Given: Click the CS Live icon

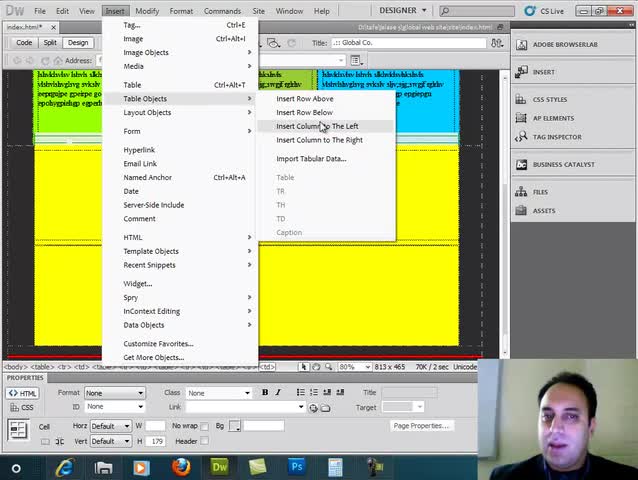Looking at the screenshot, I should [529, 11].
